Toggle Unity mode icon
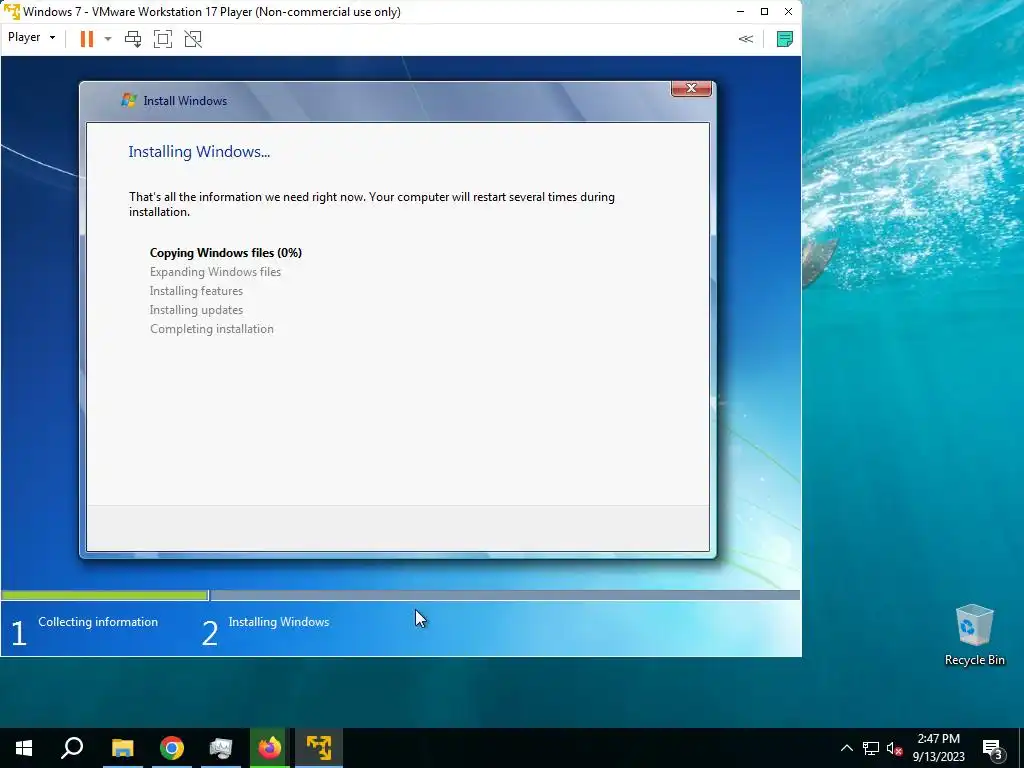This screenshot has height=768, width=1024. [193, 39]
